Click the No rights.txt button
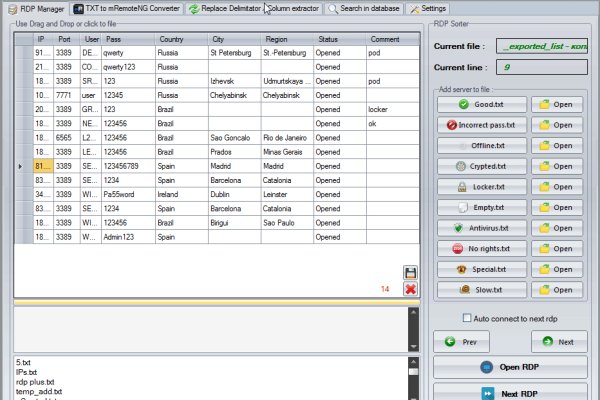 click(x=481, y=248)
